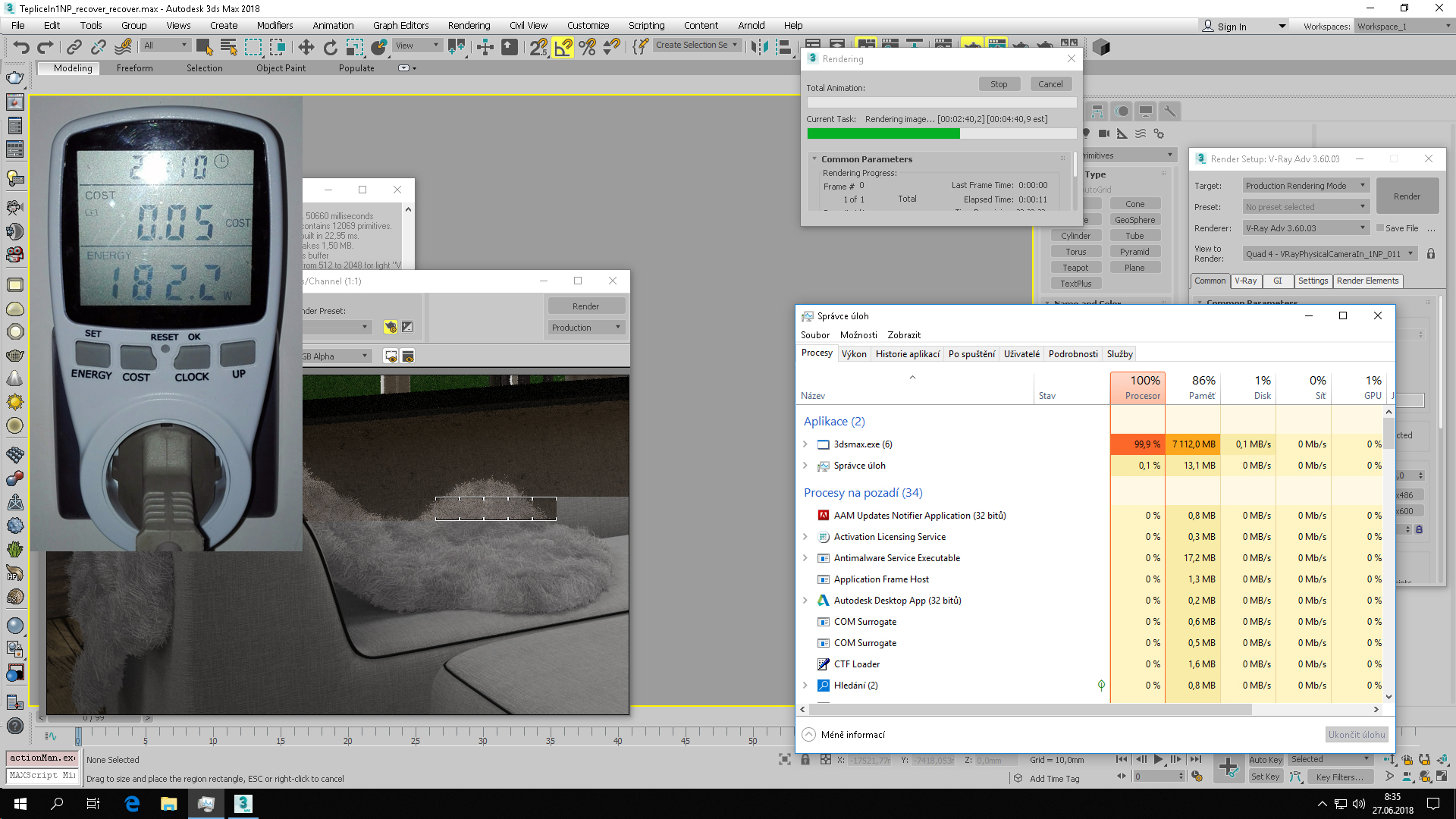Open Time Configuration icon
The height and width of the screenshot is (819, 1456).
point(1197,777)
